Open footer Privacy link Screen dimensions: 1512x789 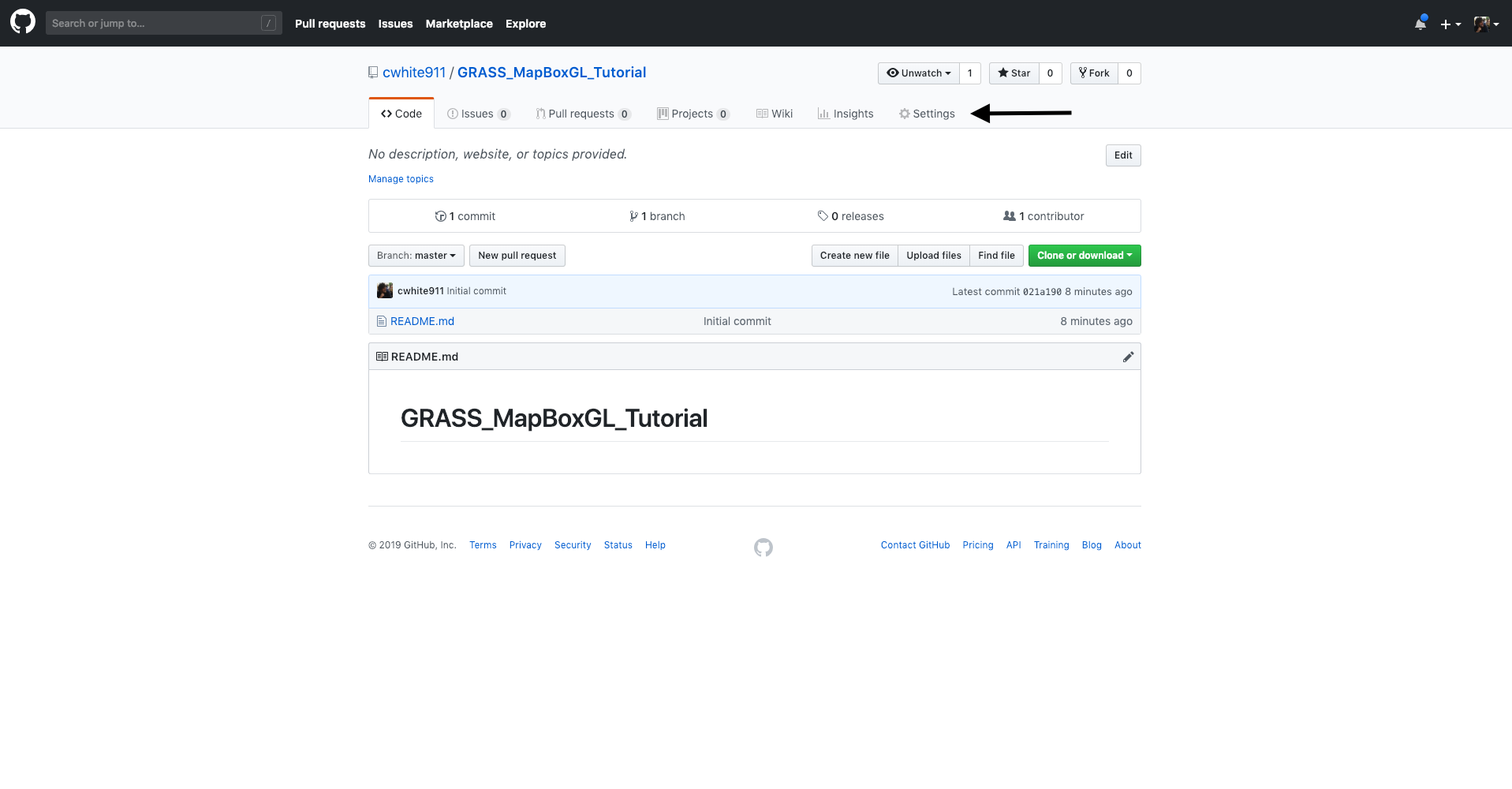[525, 545]
